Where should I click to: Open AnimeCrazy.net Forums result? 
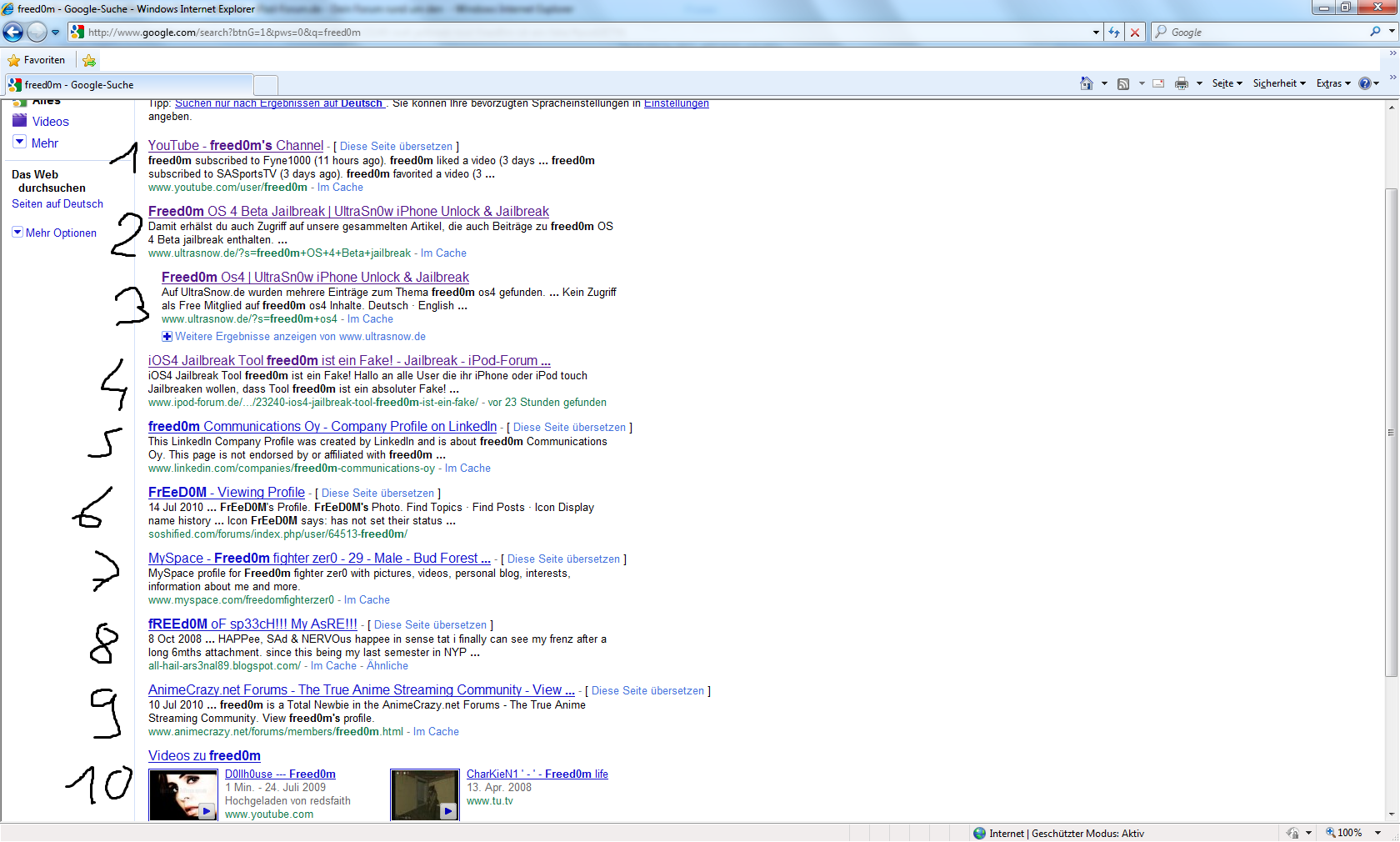click(362, 690)
